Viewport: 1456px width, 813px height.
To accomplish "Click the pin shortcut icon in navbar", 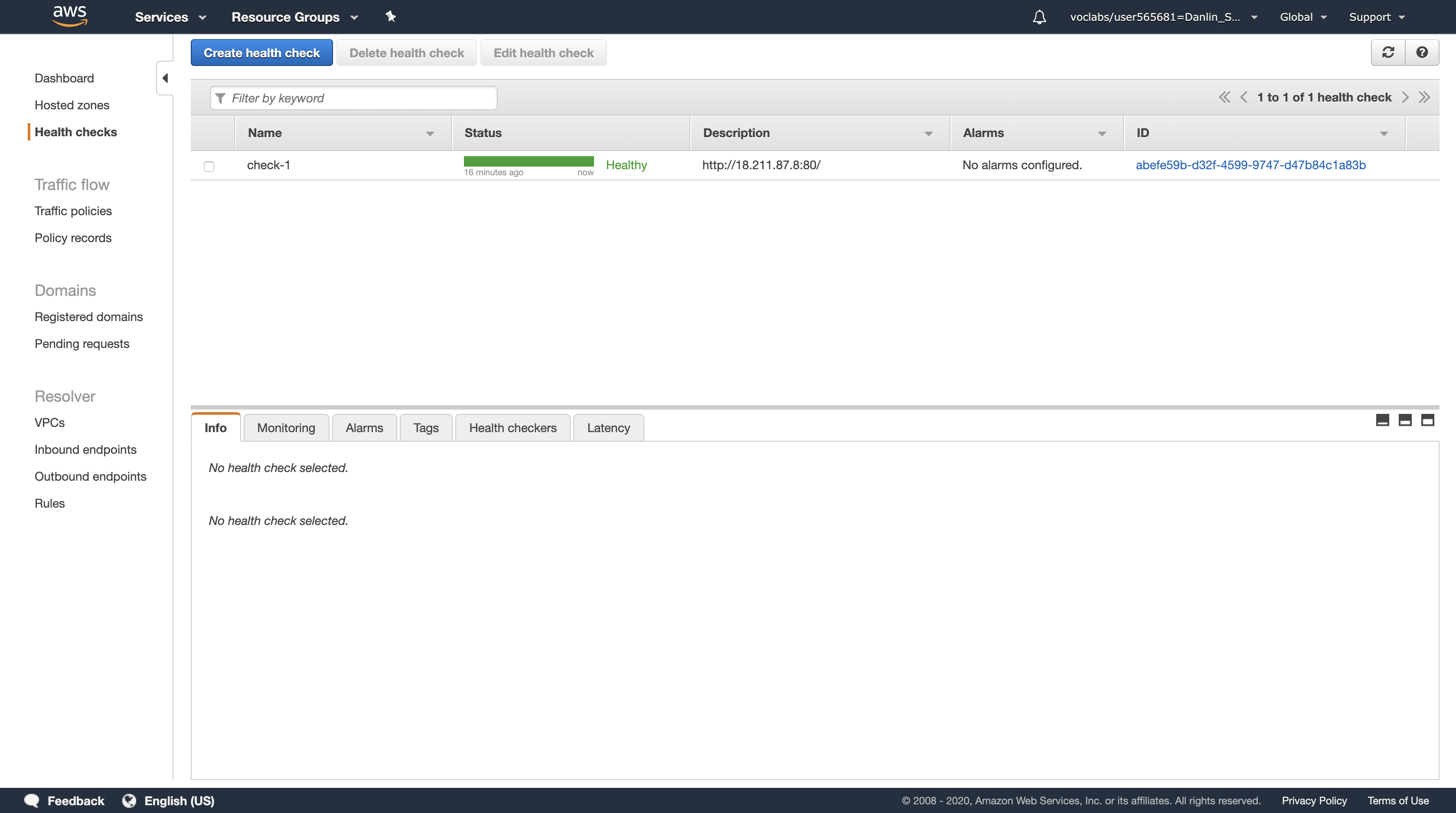I will (391, 17).
